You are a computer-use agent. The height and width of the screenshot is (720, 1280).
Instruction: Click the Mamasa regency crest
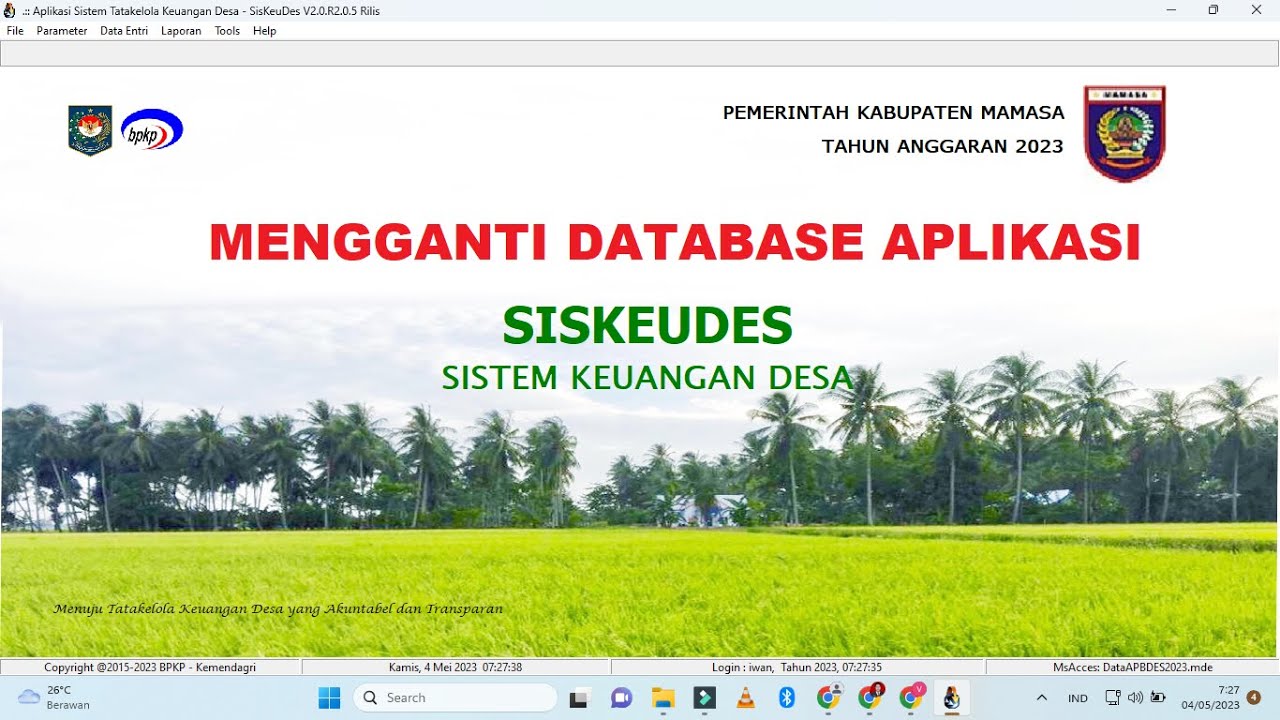pos(1125,134)
